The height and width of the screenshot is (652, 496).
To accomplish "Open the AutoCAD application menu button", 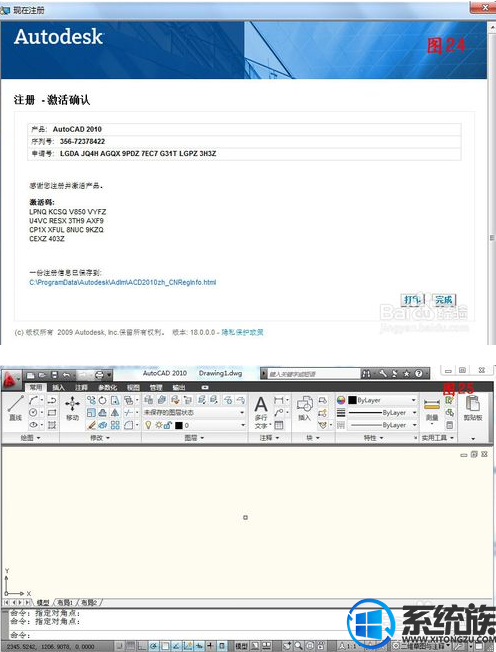I will click(10, 378).
